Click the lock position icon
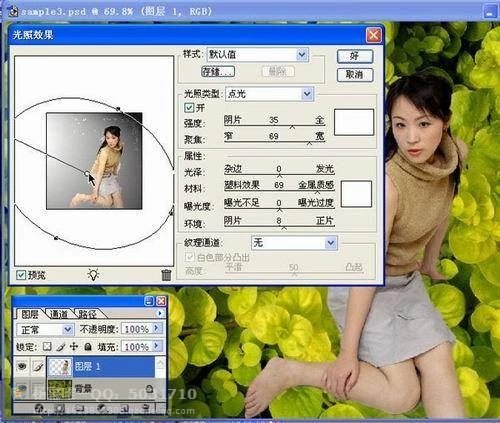The height and width of the screenshot is (423, 500). pyautogui.click(x=74, y=347)
